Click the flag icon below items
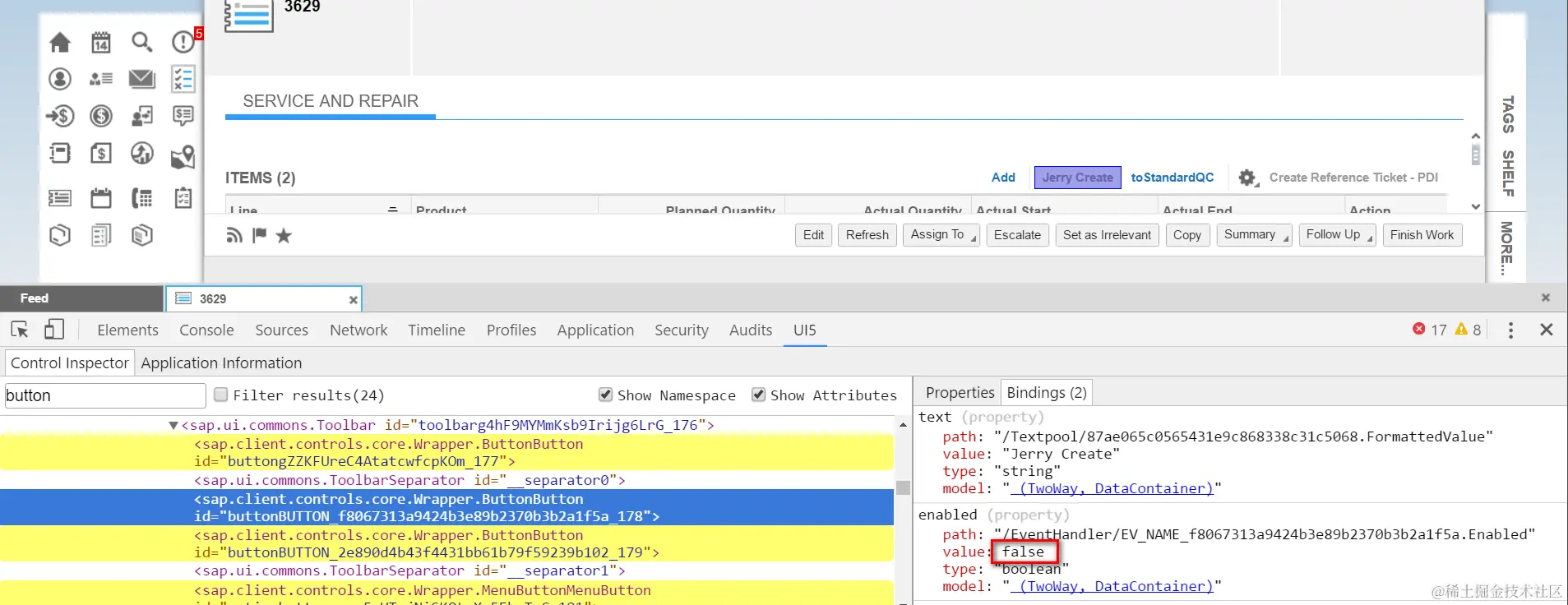1568x605 pixels. pyautogui.click(x=259, y=236)
